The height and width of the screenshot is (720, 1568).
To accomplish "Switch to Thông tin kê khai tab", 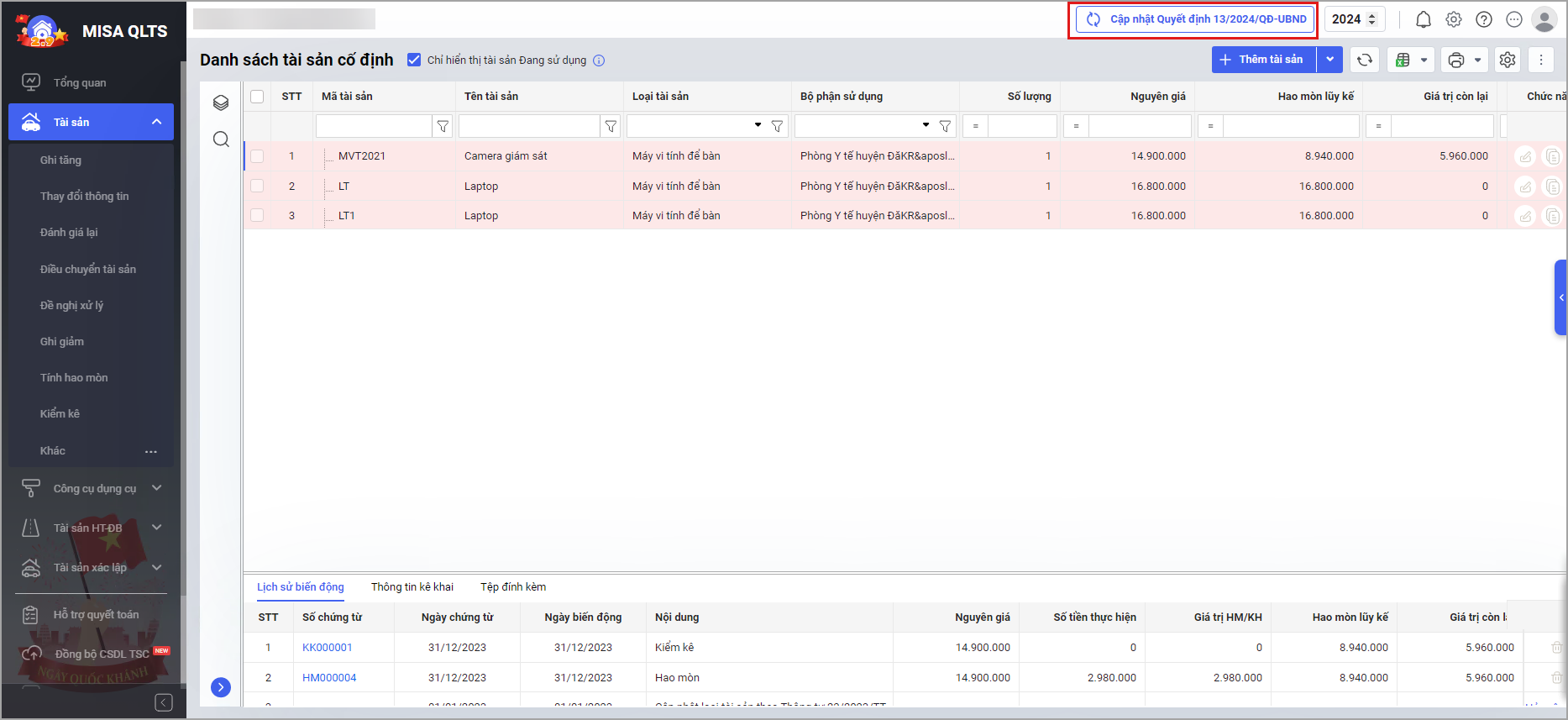I will (412, 587).
